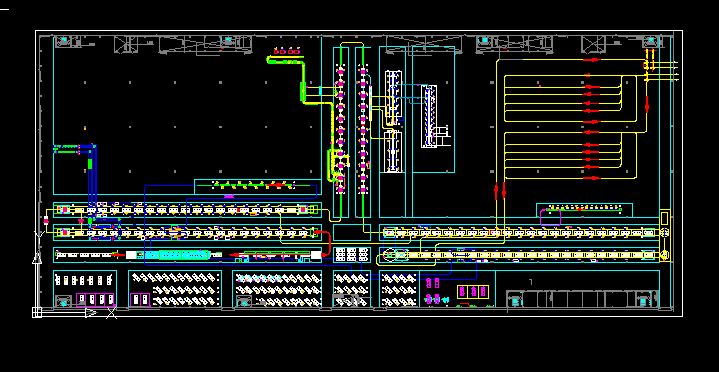Select the red vertical arrow on far-right yellow line
The image size is (719, 372).
click(647, 105)
